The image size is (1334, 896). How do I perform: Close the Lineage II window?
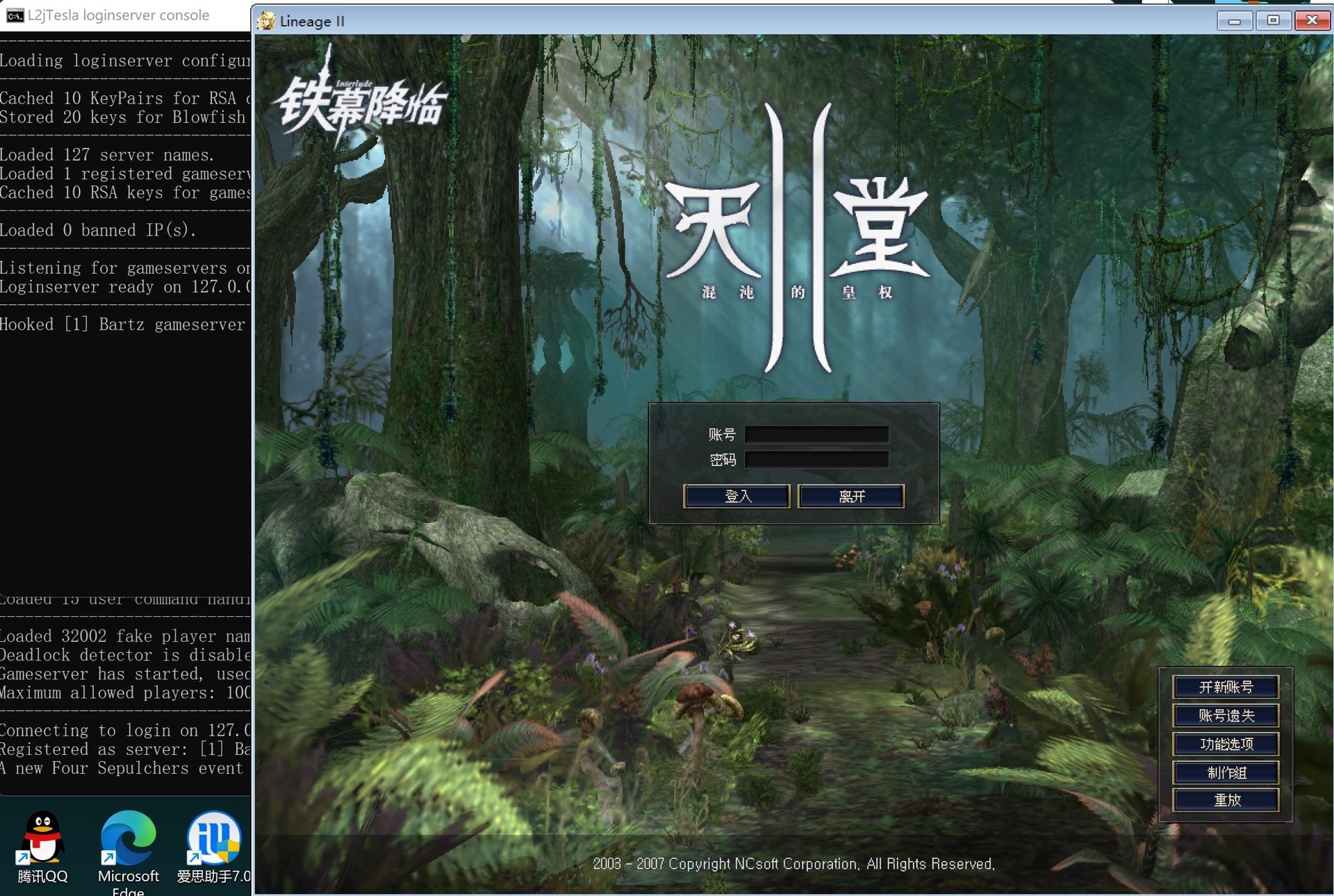[x=1312, y=21]
